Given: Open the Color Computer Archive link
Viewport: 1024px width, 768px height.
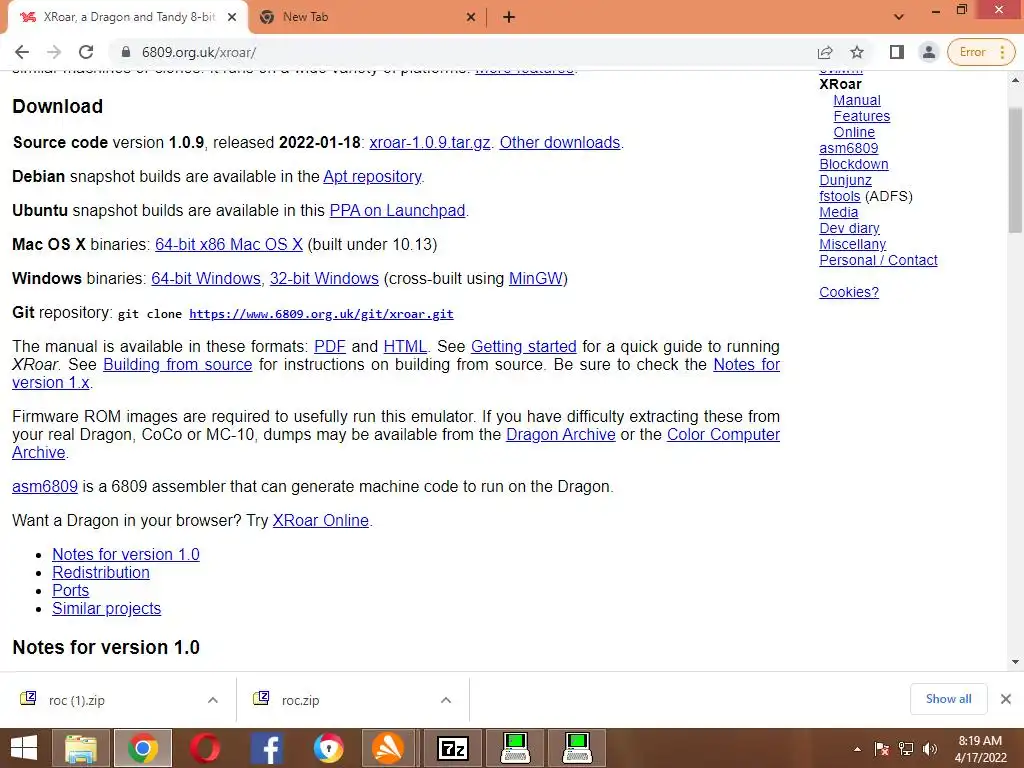Looking at the screenshot, I should pos(723,434).
